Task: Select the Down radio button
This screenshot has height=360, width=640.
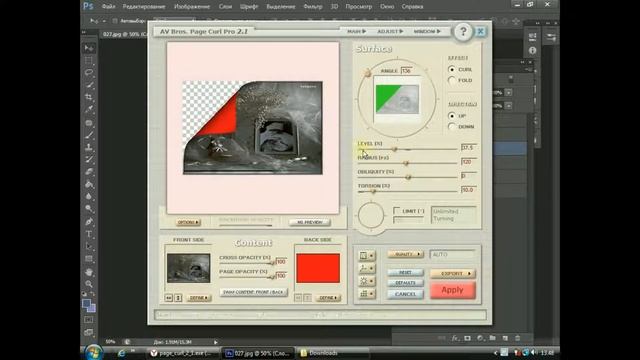Action: click(x=451, y=127)
